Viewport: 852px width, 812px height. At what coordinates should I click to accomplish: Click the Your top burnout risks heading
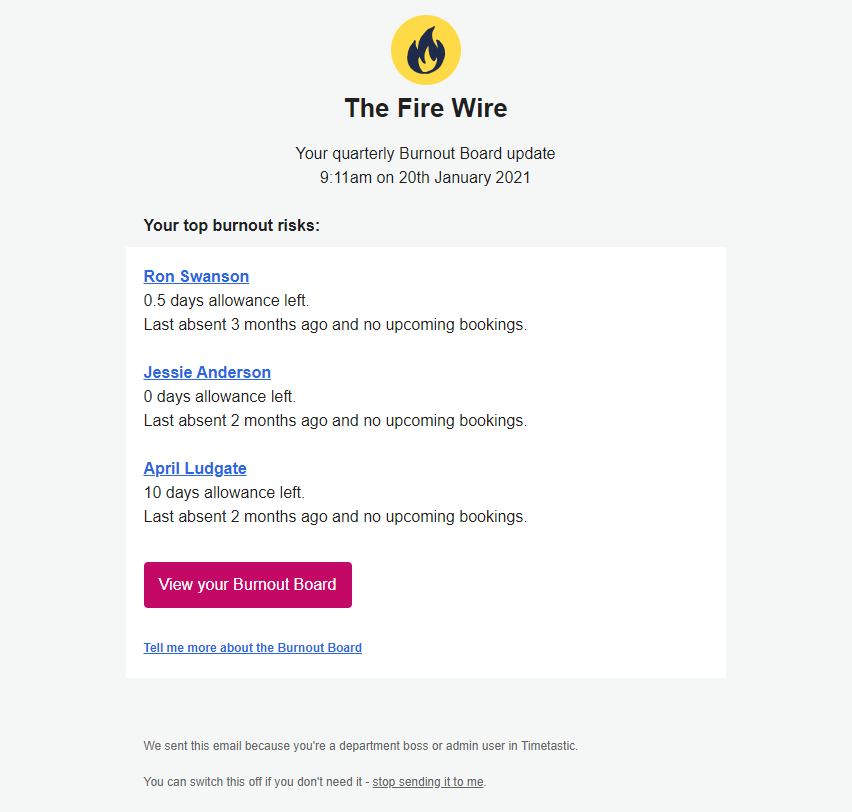[232, 226]
